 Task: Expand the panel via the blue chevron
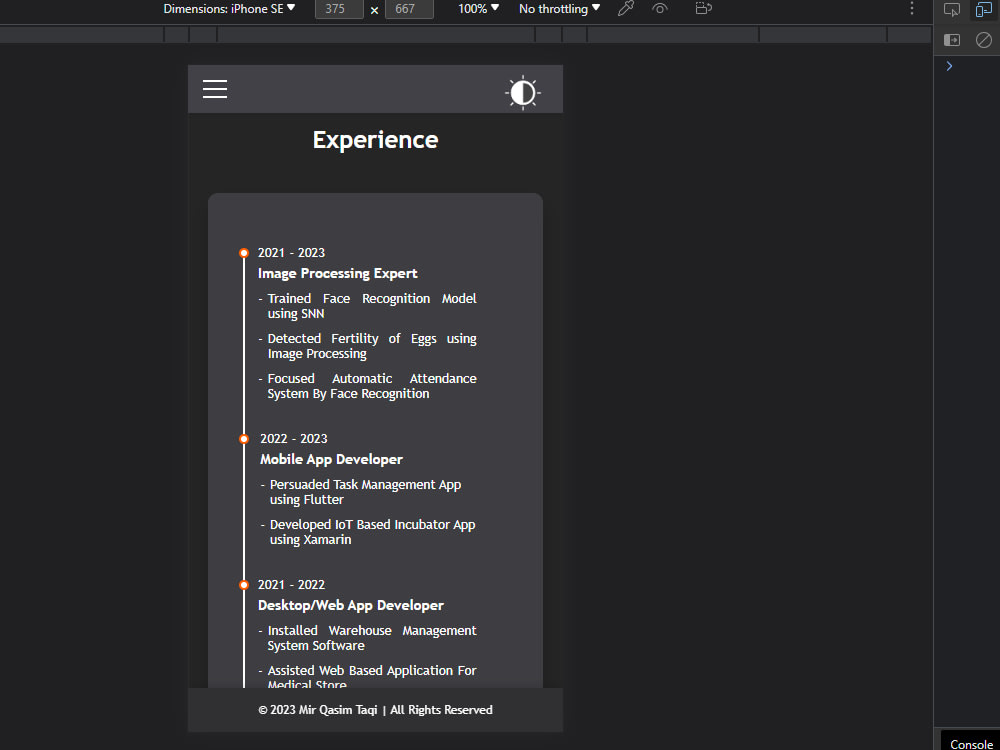point(949,66)
